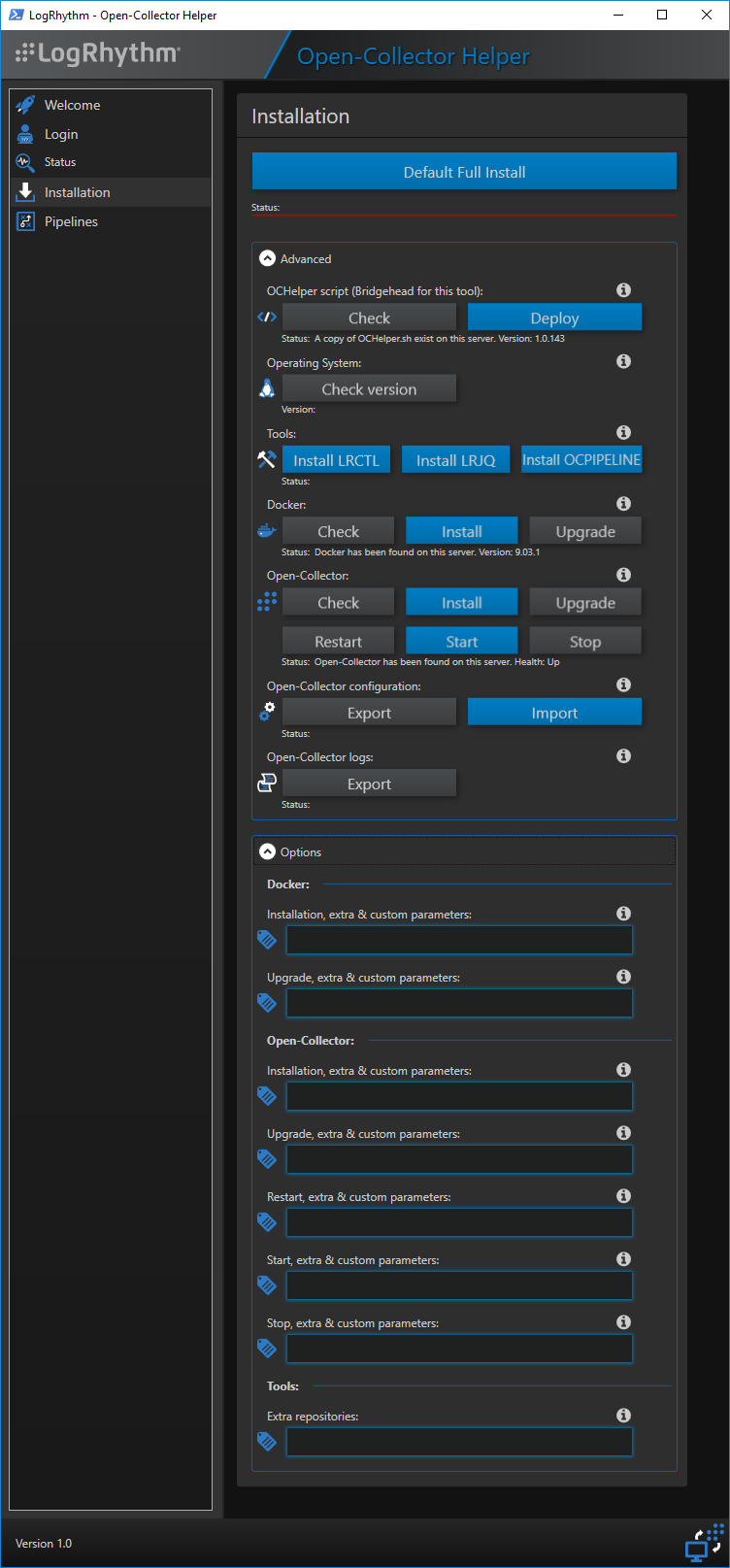Click the network computers icon in footer

point(704,1542)
